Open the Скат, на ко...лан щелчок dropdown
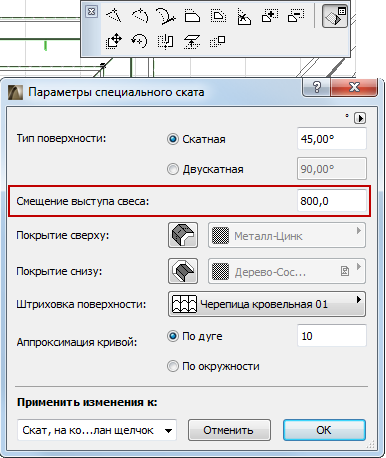 click(97, 430)
